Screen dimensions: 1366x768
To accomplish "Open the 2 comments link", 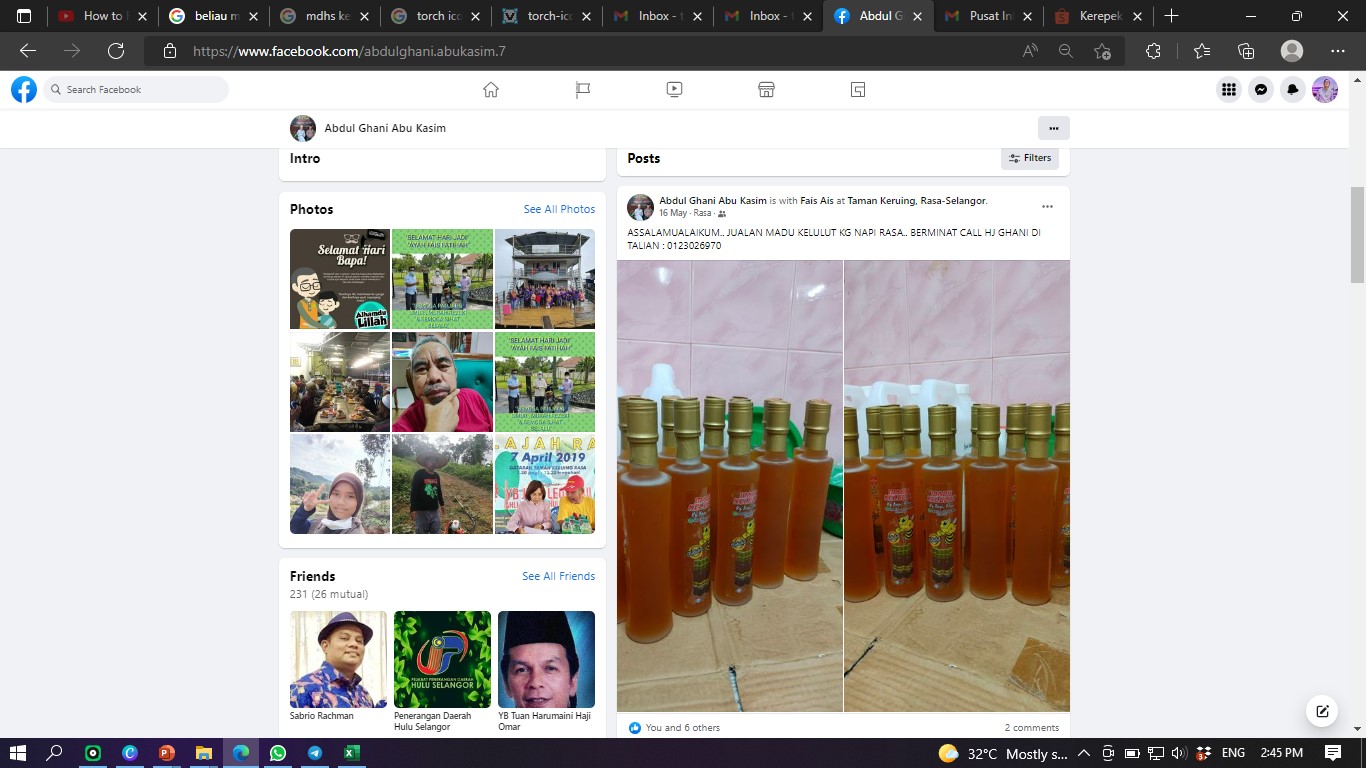I will tap(1031, 728).
